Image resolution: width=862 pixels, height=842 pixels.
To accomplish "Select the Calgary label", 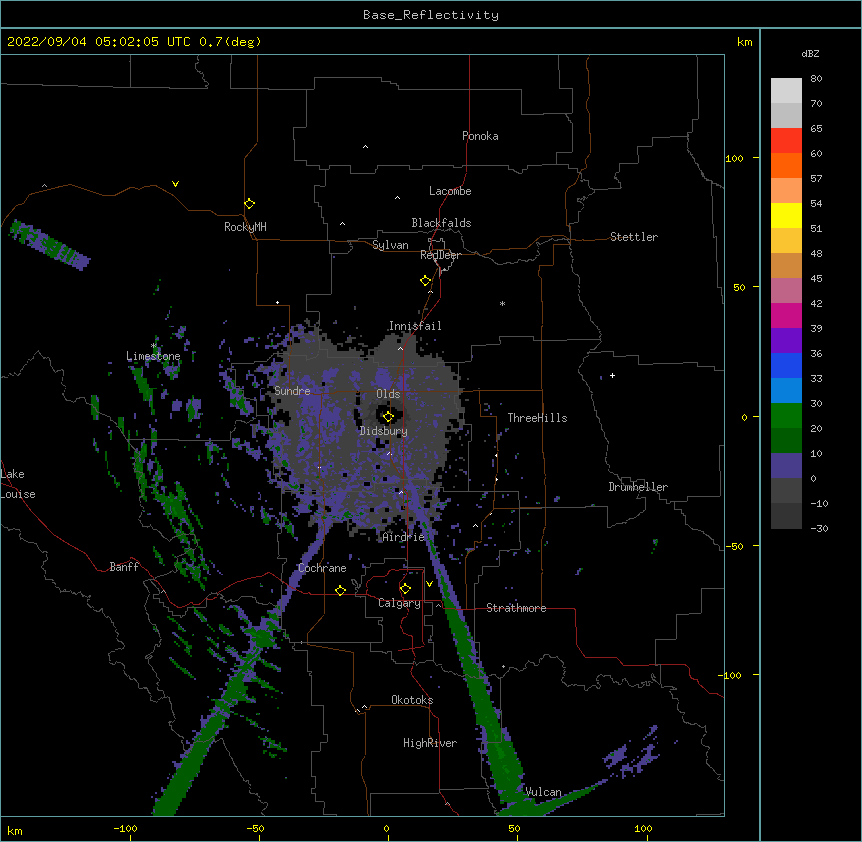I will tap(399, 603).
